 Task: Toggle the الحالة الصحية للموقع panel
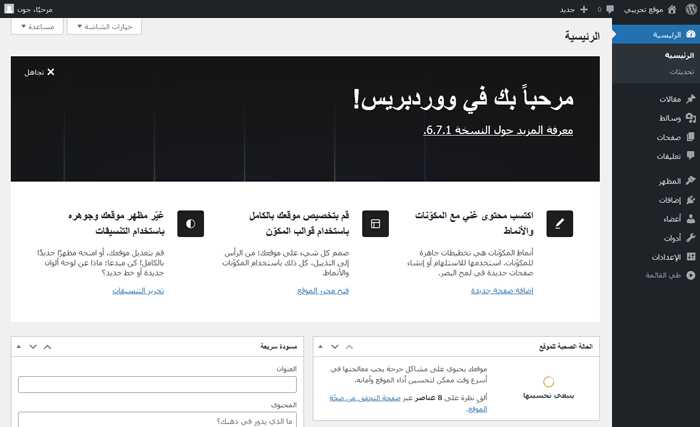320,347
